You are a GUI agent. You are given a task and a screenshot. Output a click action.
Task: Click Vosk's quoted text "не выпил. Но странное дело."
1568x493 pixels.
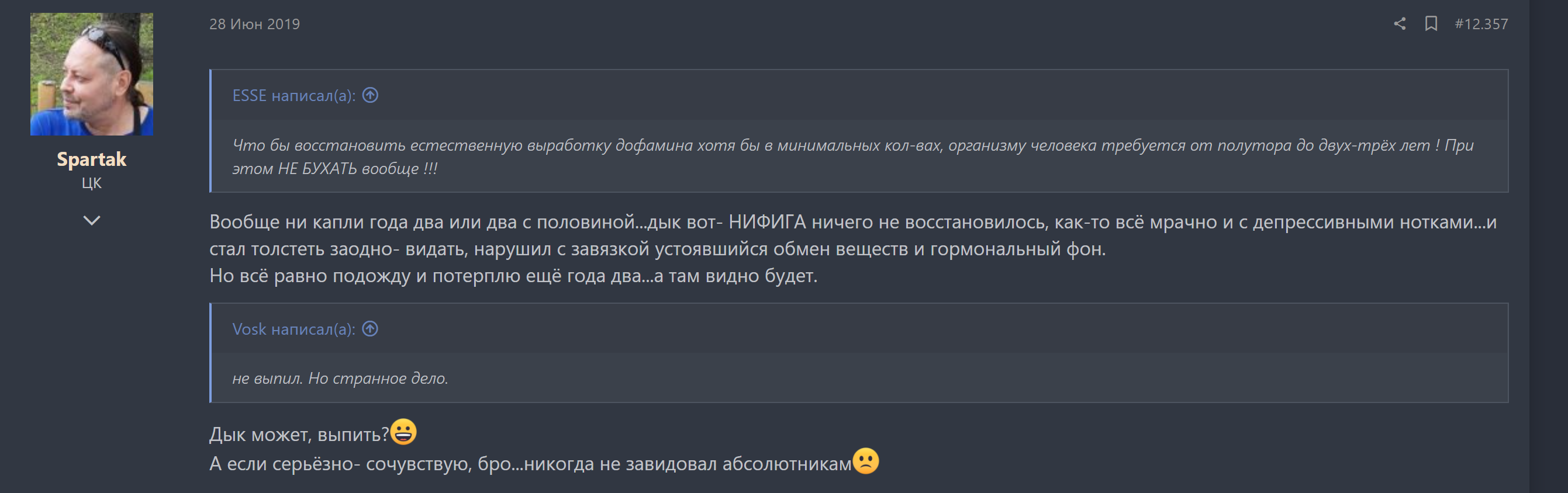click(x=340, y=378)
